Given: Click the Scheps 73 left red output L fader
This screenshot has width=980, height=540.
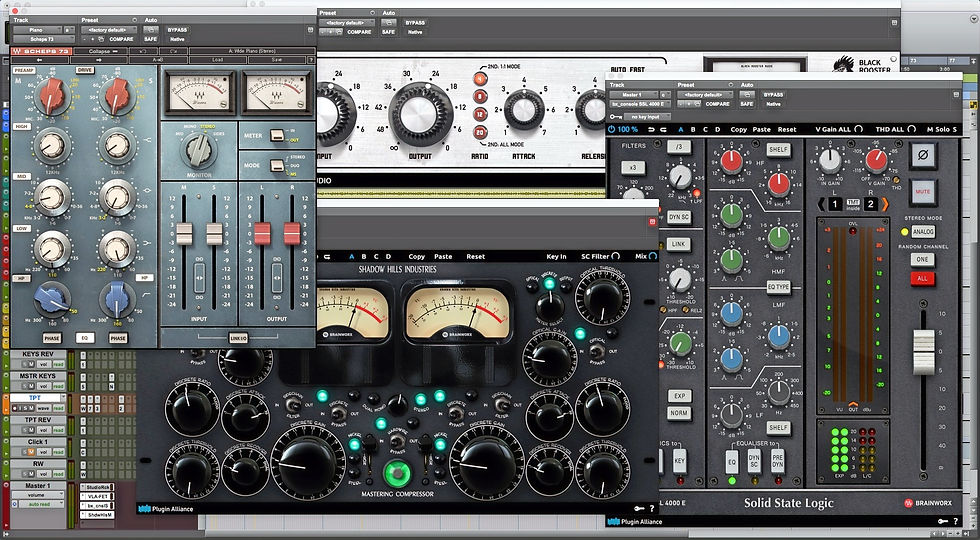Looking at the screenshot, I should click(262, 233).
